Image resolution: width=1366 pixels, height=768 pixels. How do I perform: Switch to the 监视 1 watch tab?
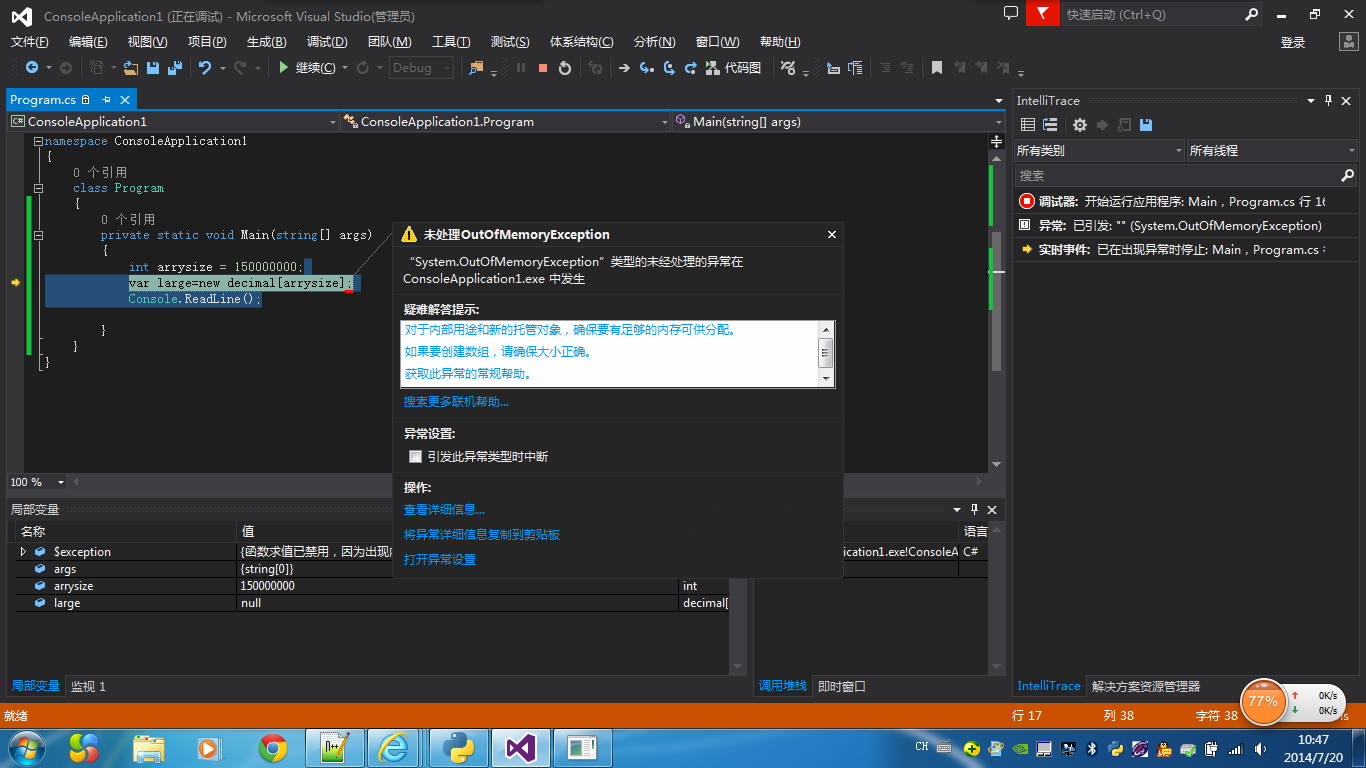click(x=88, y=686)
